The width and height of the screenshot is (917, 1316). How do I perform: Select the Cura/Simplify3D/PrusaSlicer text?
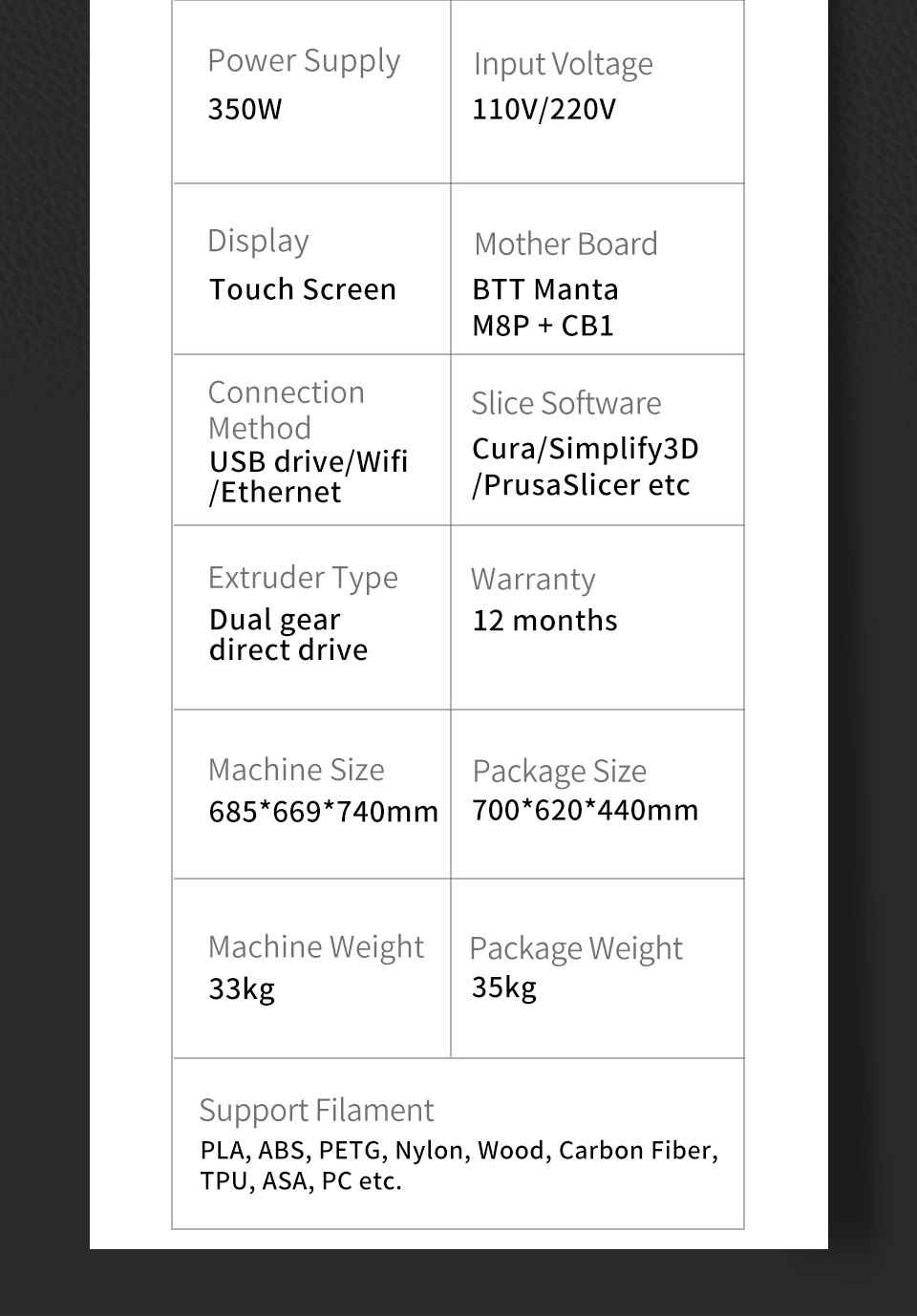pos(585,467)
